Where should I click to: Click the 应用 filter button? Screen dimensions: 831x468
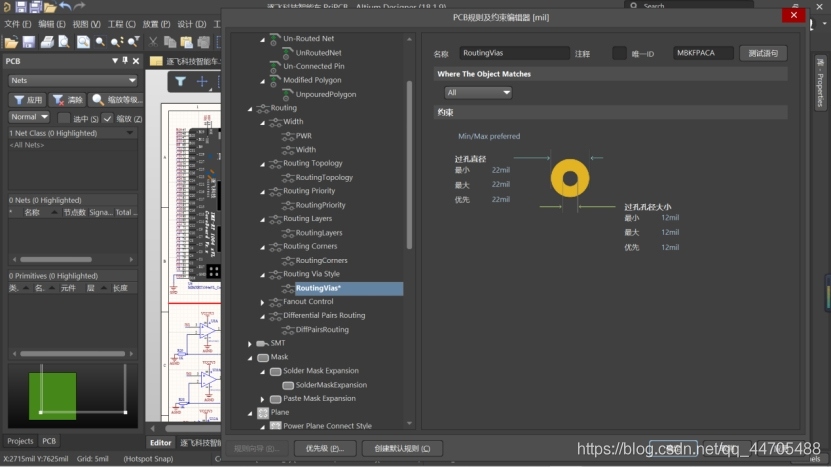28,99
